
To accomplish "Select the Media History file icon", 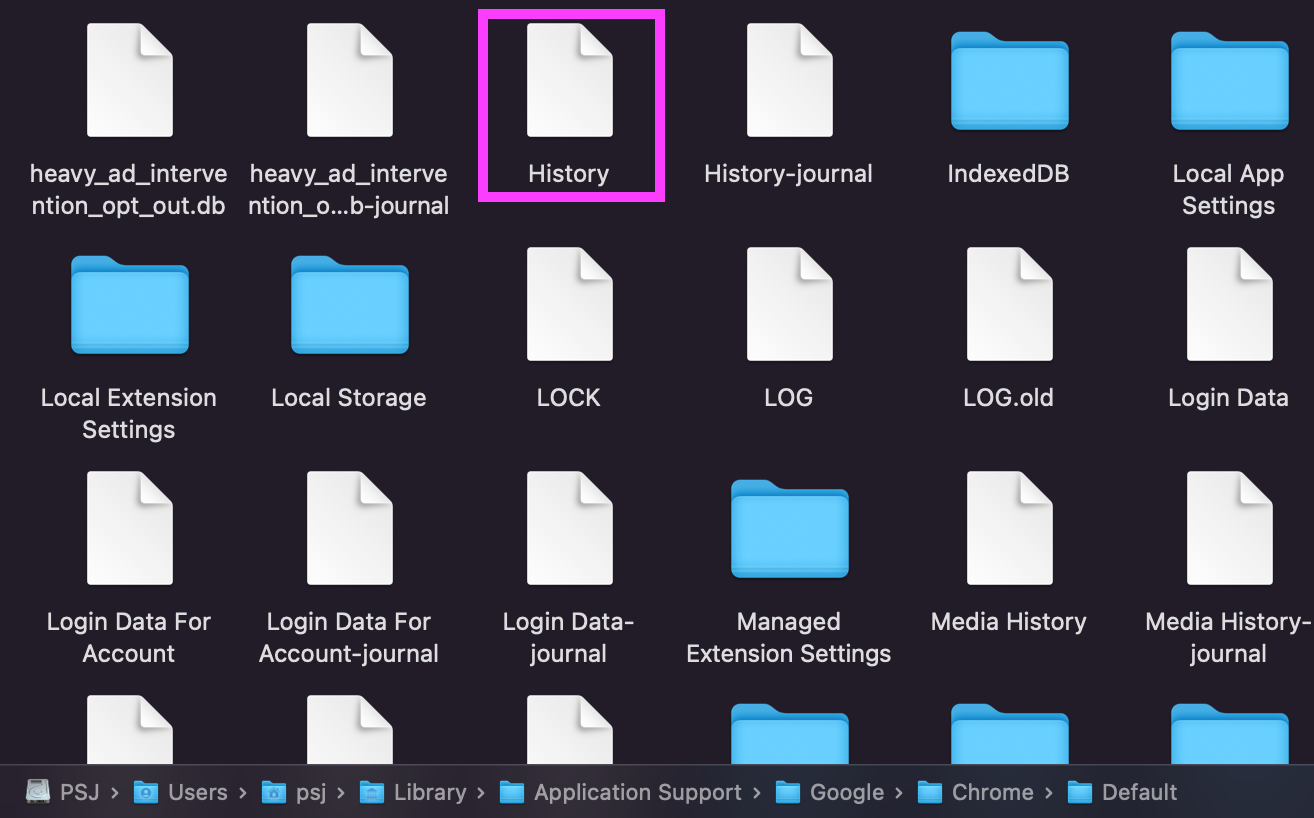I will point(1010,528).
